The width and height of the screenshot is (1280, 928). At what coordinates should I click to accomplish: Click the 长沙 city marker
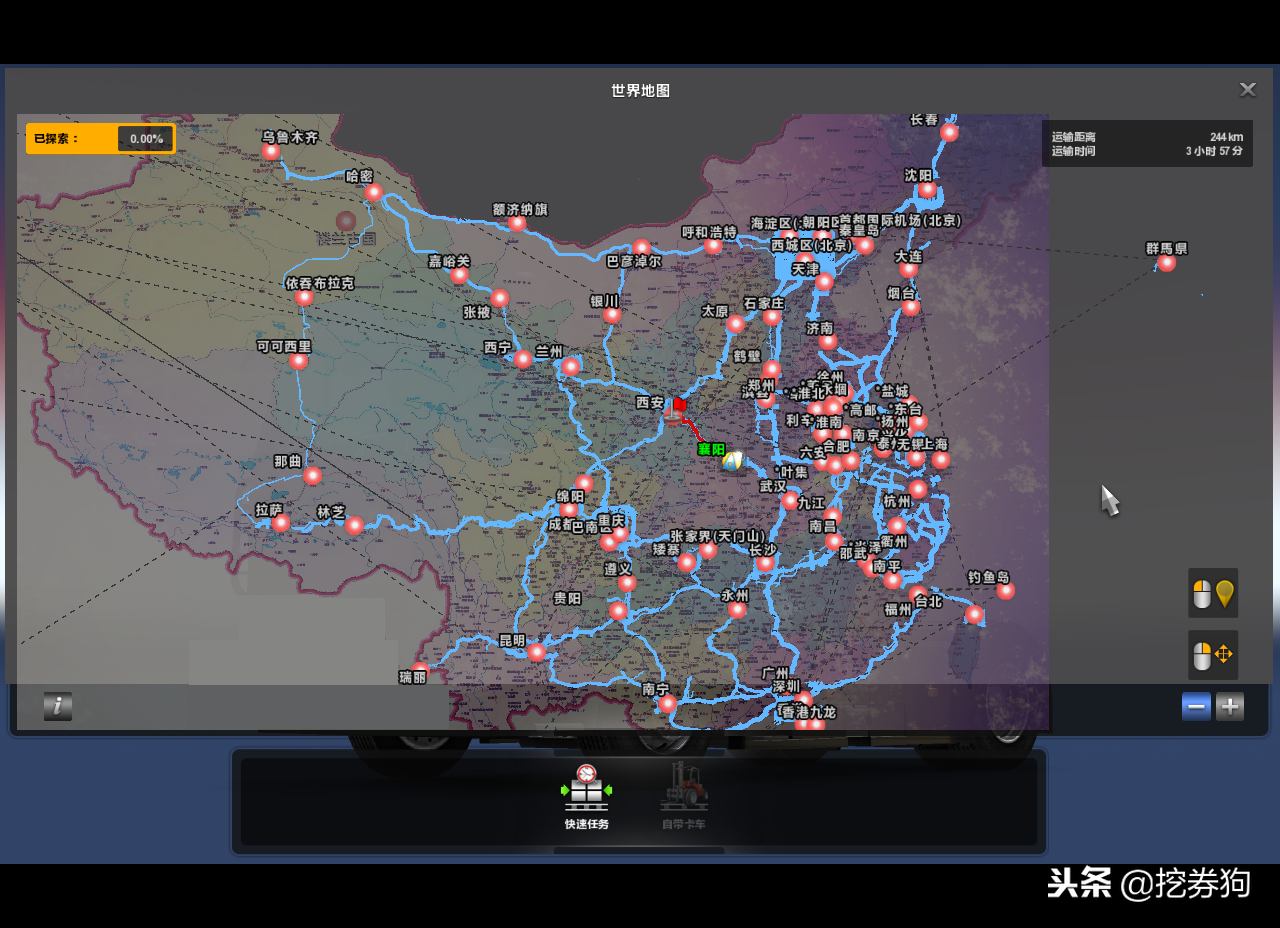[766, 563]
